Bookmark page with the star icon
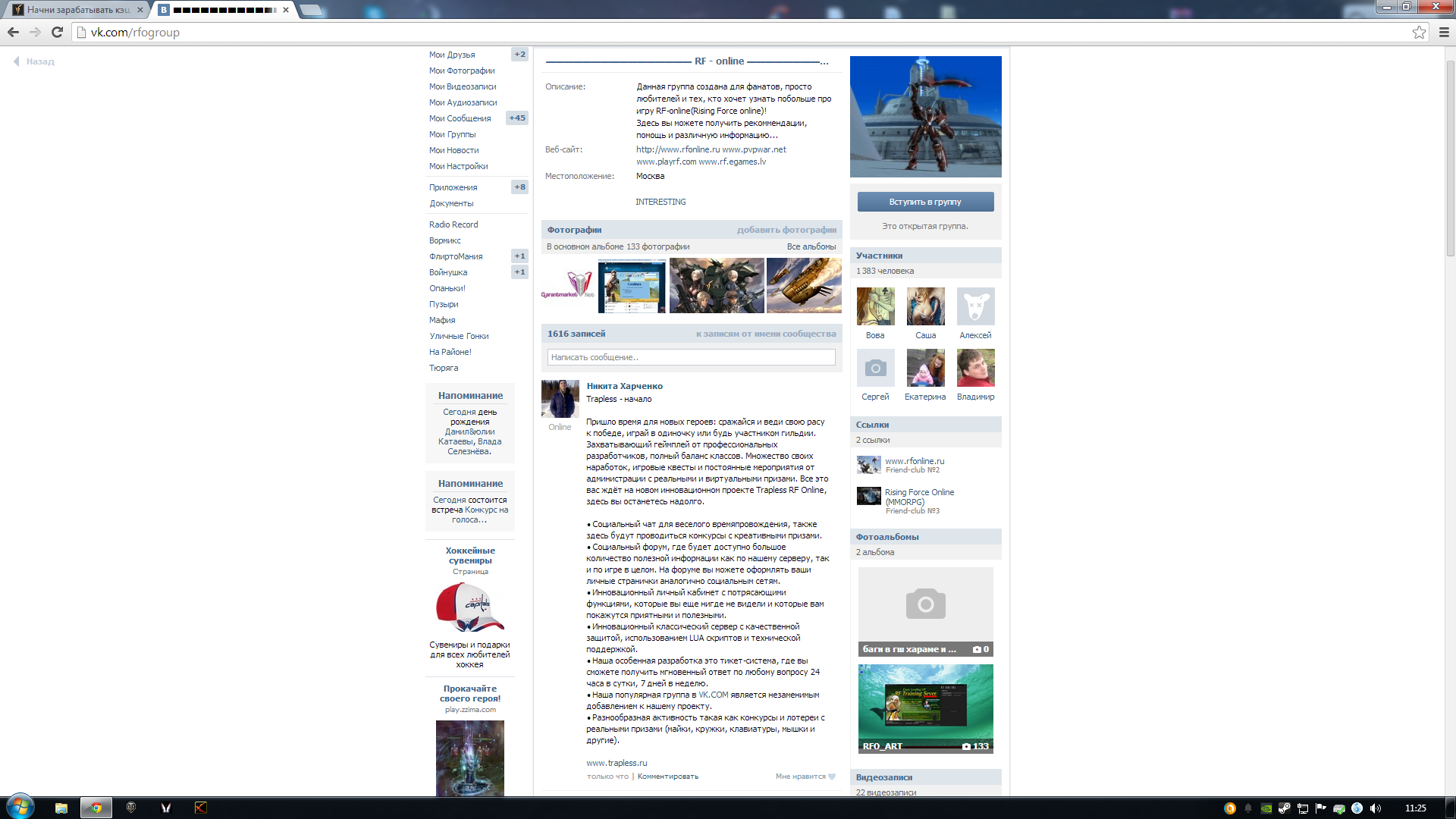1456x819 pixels. pyautogui.click(x=1419, y=32)
